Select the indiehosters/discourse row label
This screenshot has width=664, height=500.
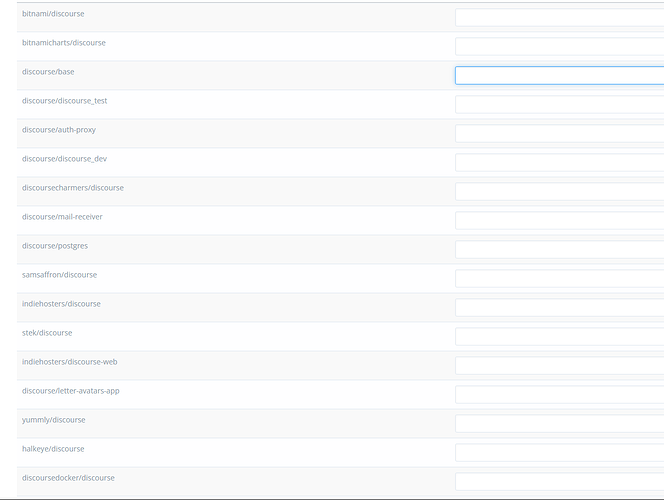(x=61, y=304)
